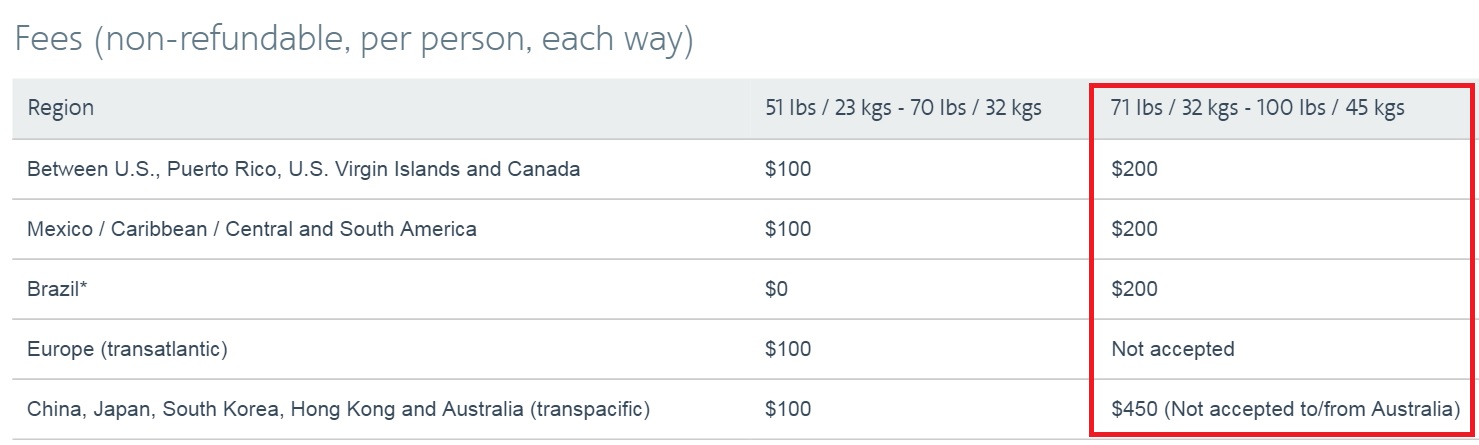Screen dimensions: 1479x445
Task: Click the $100 fee for Europe
Action: [788, 349]
